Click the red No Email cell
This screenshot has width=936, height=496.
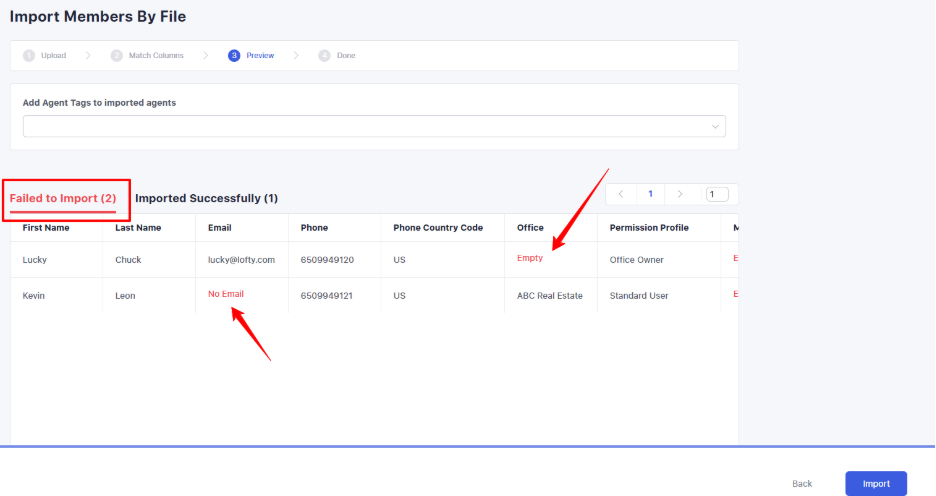click(x=225, y=294)
